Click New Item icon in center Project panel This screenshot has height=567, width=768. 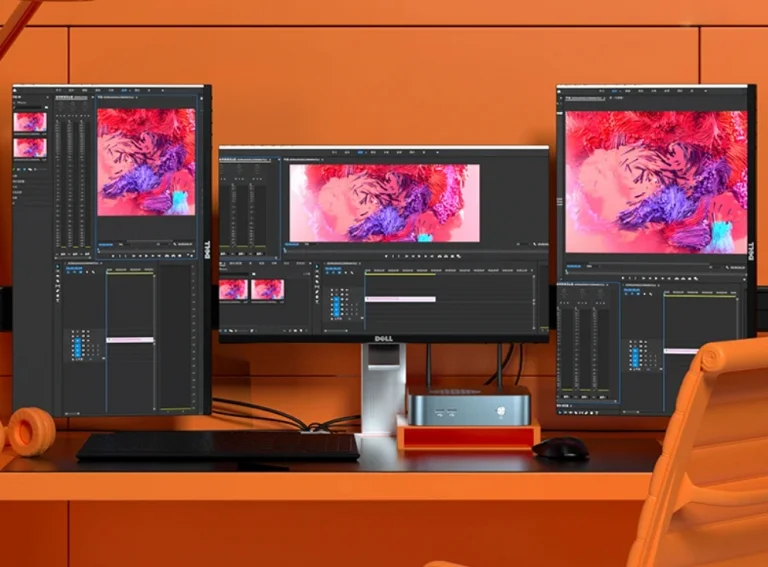301,331
